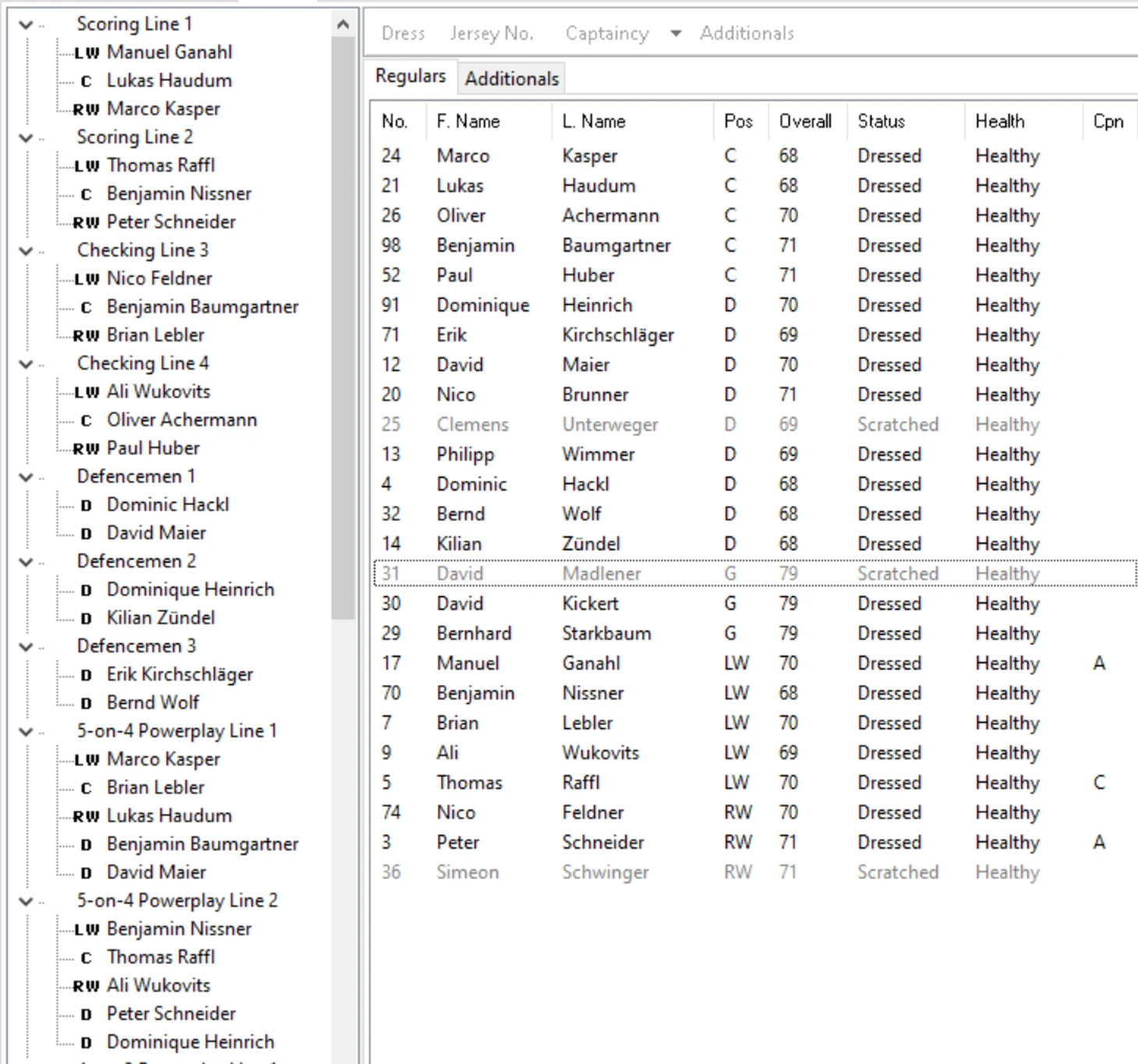
Task: Click the Dress toolbar button
Action: 403,34
